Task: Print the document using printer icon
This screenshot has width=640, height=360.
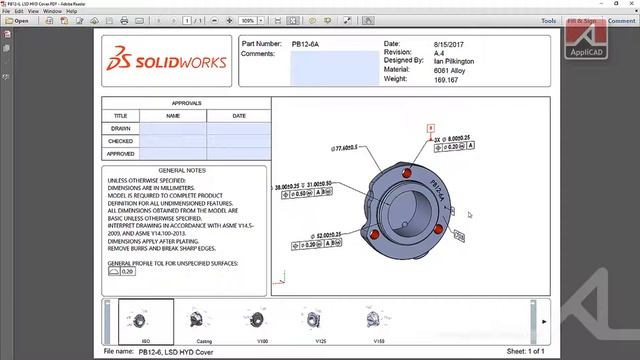Action: (x=124, y=20)
